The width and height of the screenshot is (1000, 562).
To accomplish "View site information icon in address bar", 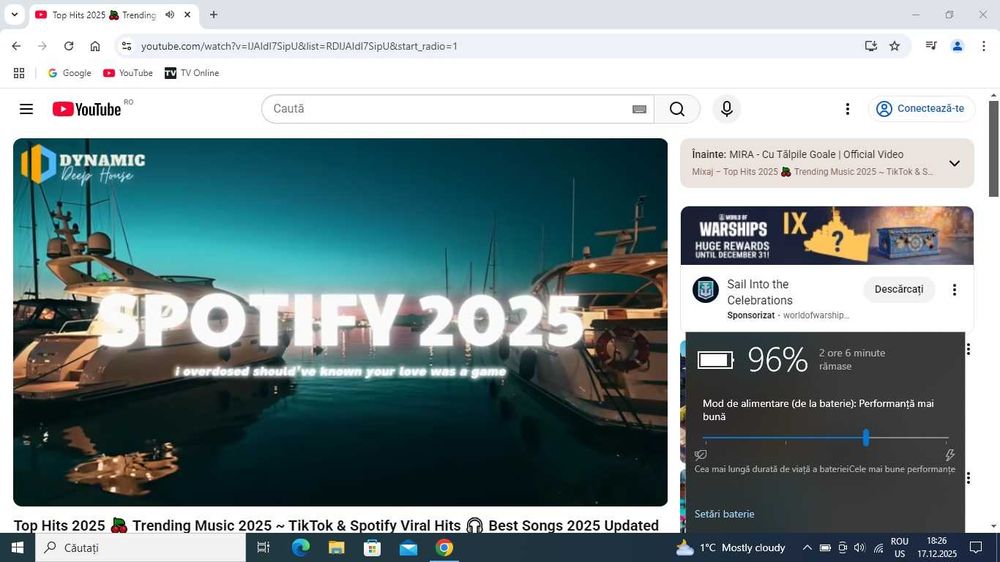I will [126, 46].
